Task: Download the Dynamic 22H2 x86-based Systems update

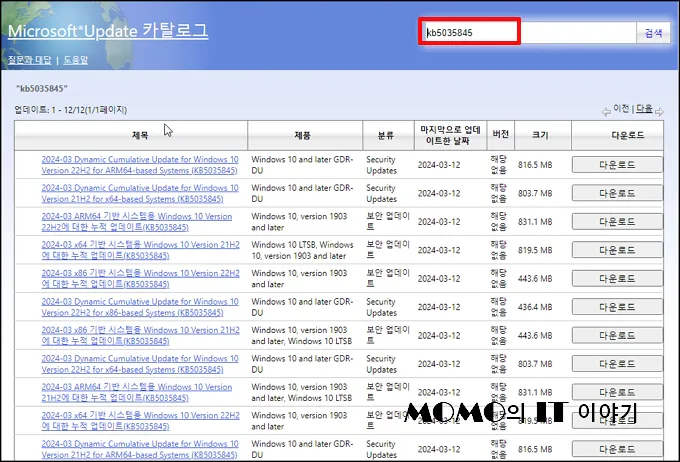Action: [x=617, y=307]
